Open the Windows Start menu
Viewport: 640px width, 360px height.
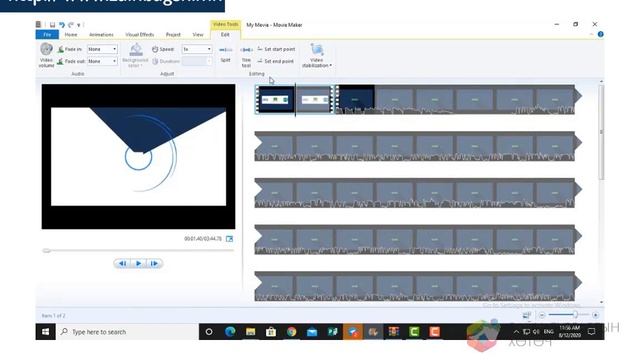coord(46,332)
